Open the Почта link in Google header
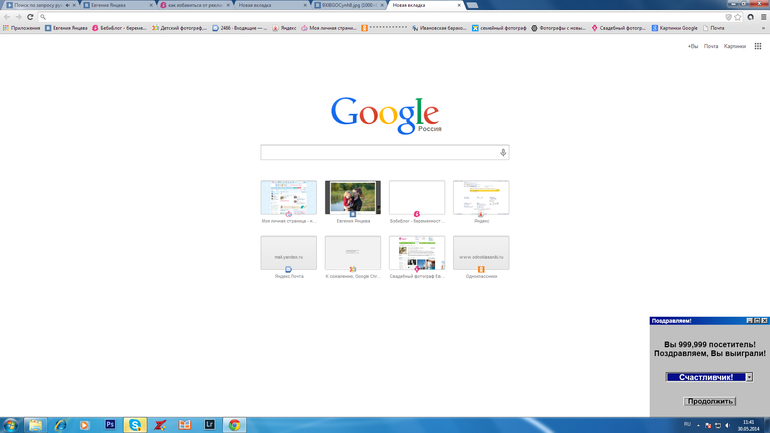The height and width of the screenshot is (433, 770). [710, 46]
